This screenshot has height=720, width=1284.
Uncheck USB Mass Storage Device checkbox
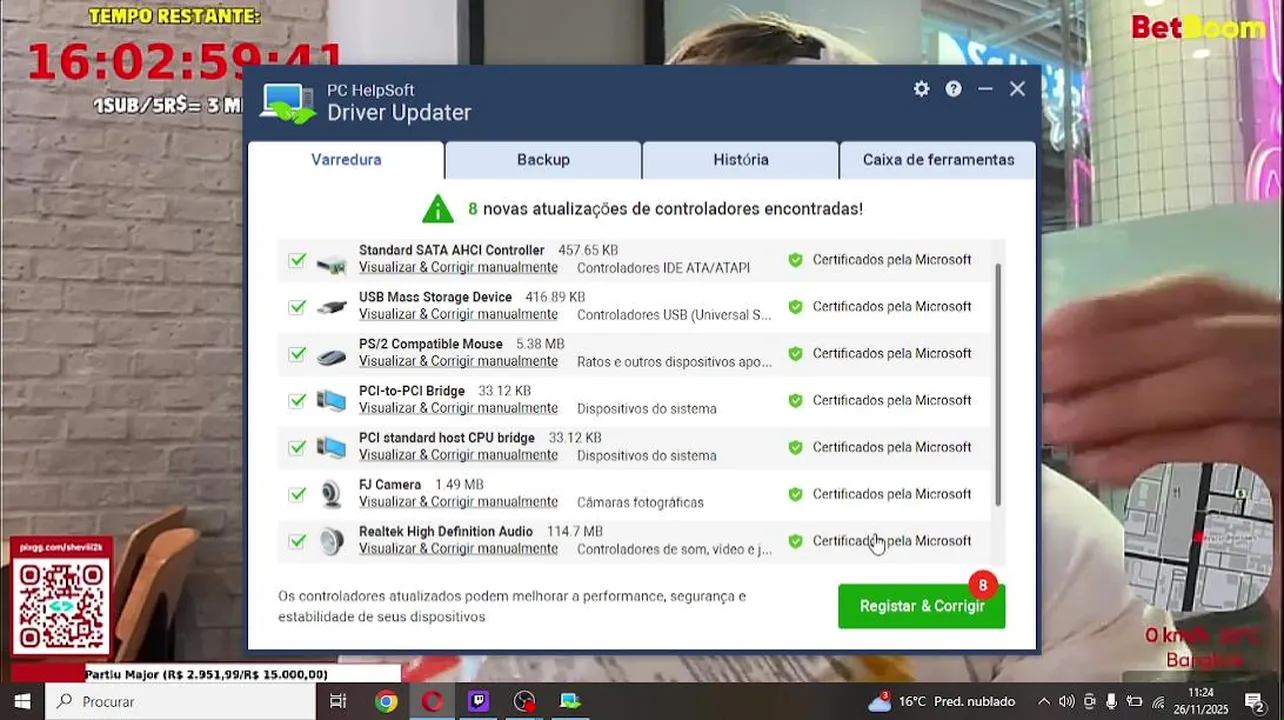(x=297, y=307)
